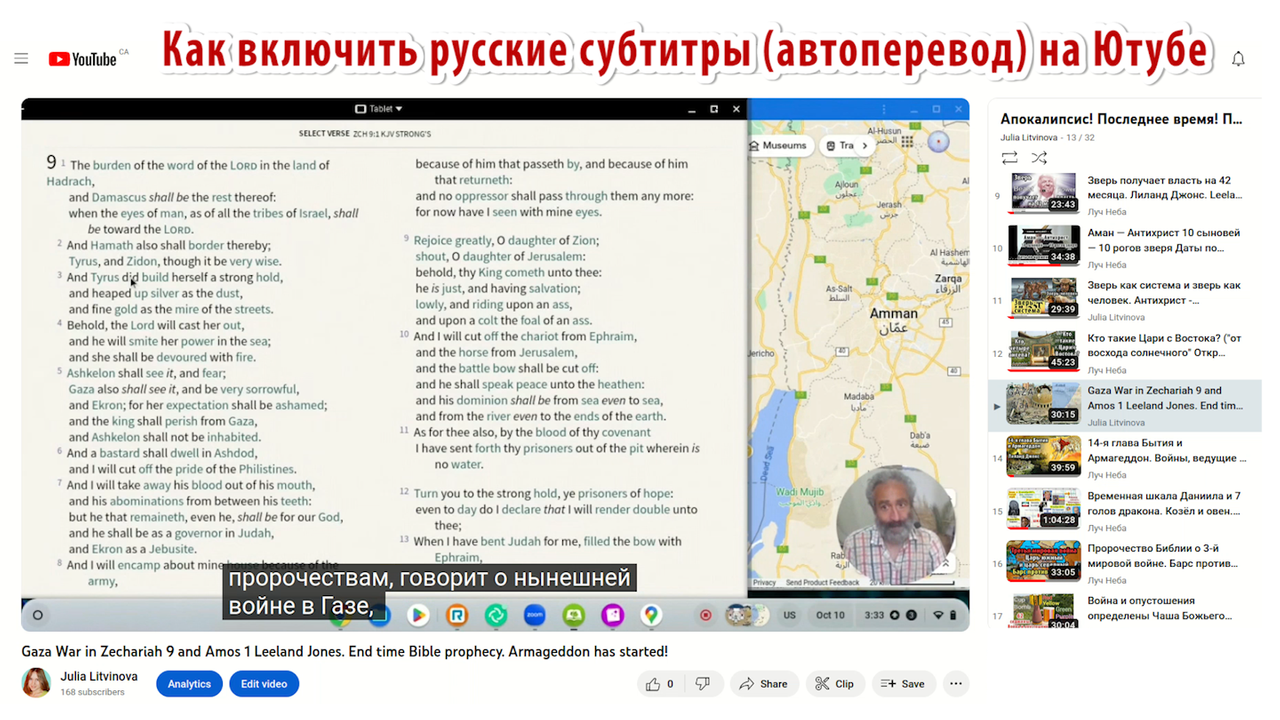1280x720 pixels.
Task: Toggle playlist shuffle
Action: pos(1039,158)
